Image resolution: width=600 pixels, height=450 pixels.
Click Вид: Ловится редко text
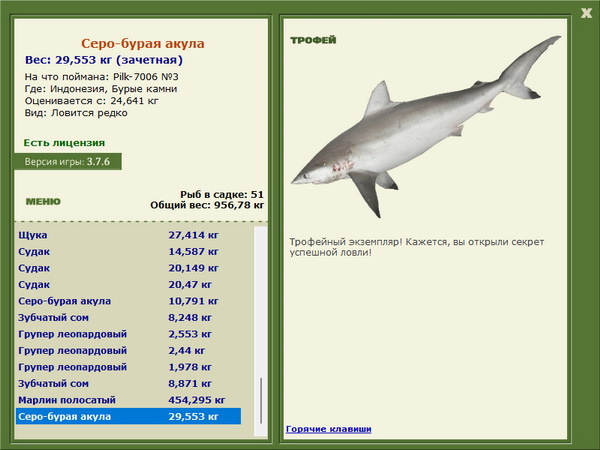coord(76,113)
